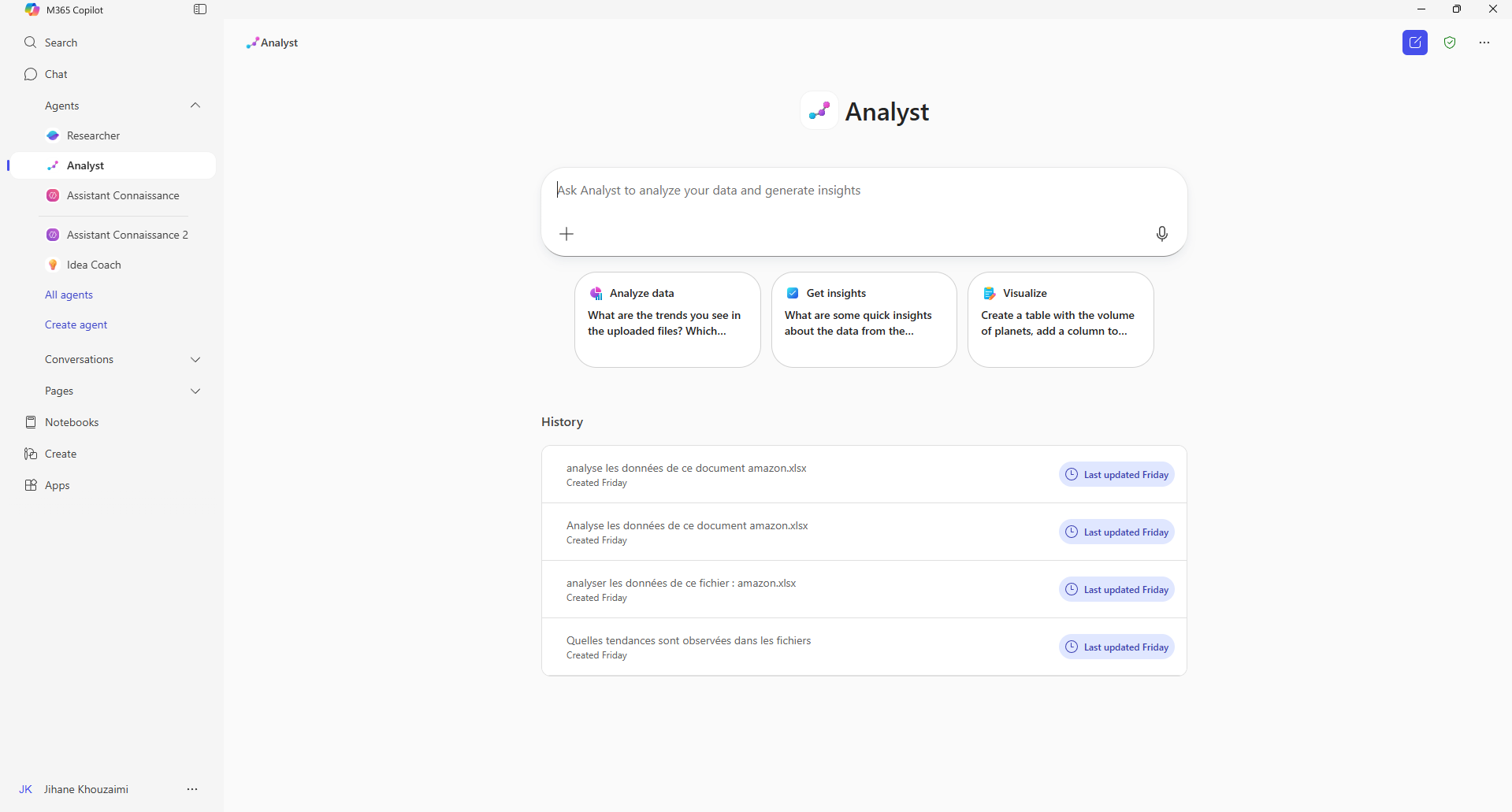Image resolution: width=1512 pixels, height=812 pixels.
Task: Collapse the Agents section chevron
Action: click(x=195, y=106)
